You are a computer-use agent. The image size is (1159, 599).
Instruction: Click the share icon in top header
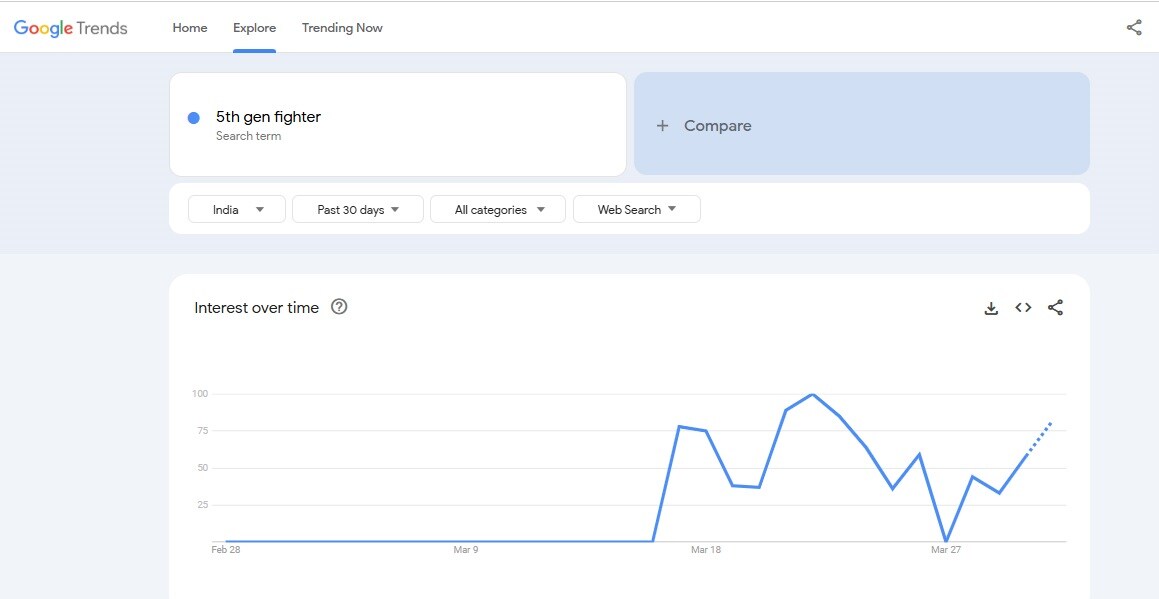(1134, 28)
